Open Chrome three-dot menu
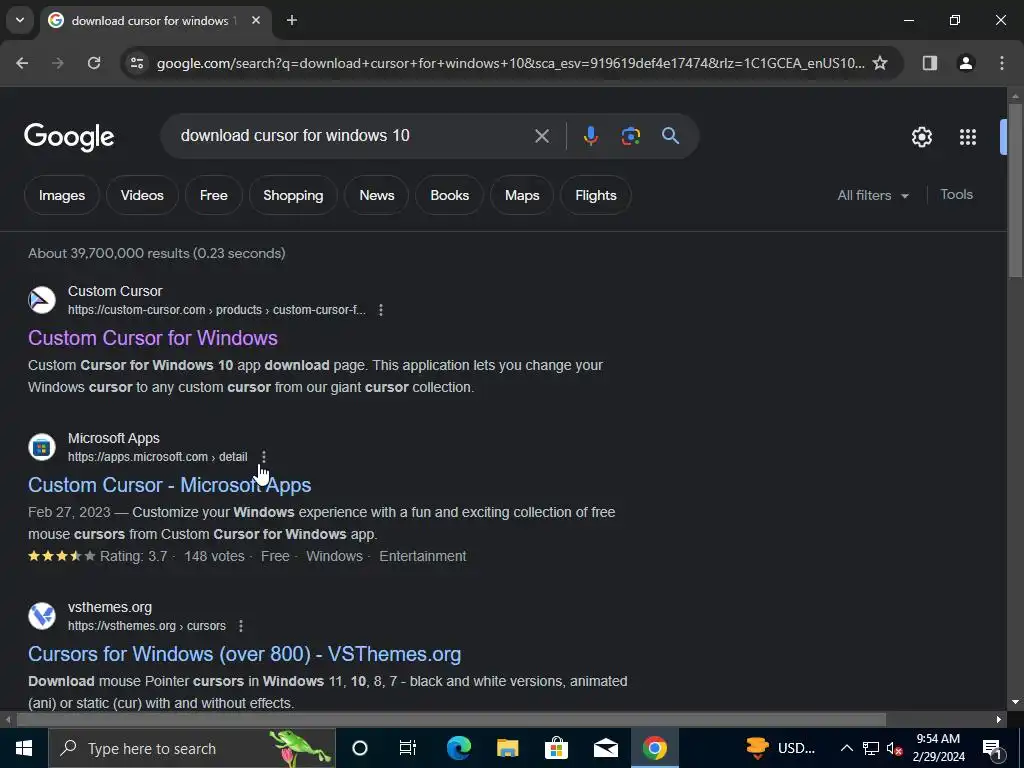The image size is (1024, 768). pos(1002,63)
